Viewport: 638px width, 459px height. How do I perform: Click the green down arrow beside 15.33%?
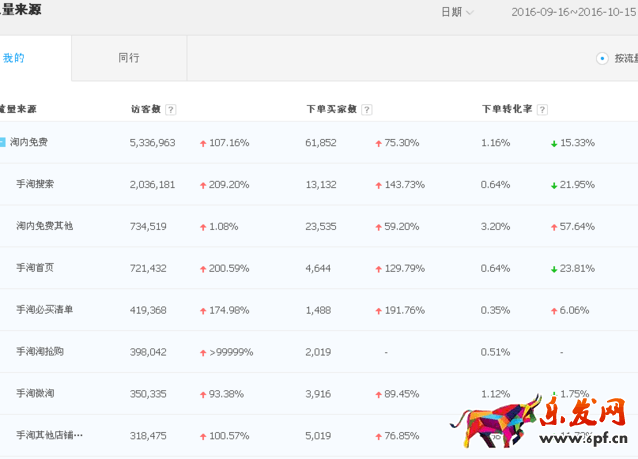(554, 143)
